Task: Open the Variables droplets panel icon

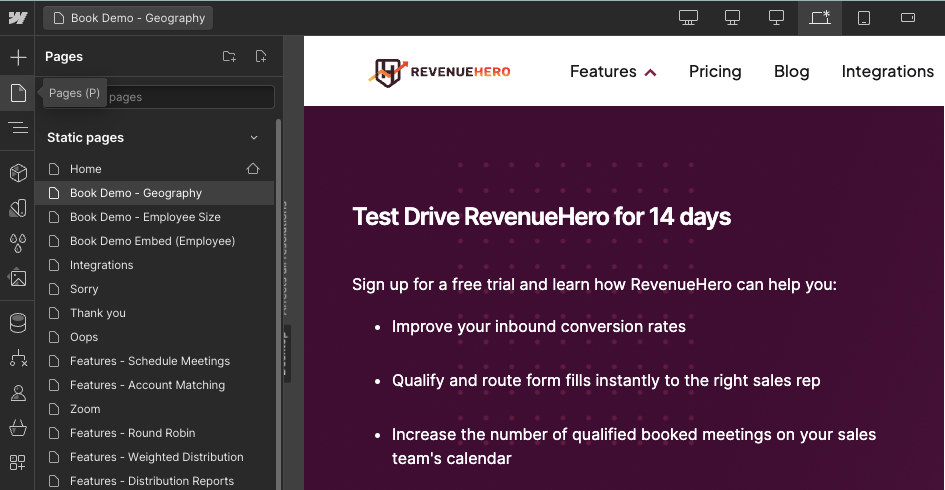Action: click(18, 243)
